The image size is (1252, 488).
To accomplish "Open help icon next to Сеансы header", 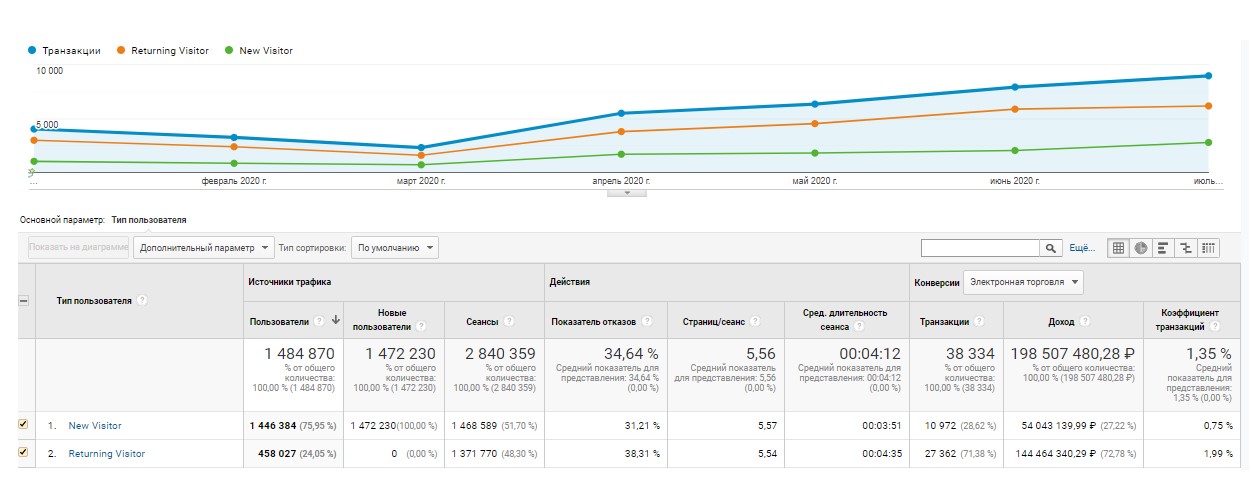I will tap(509, 321).
